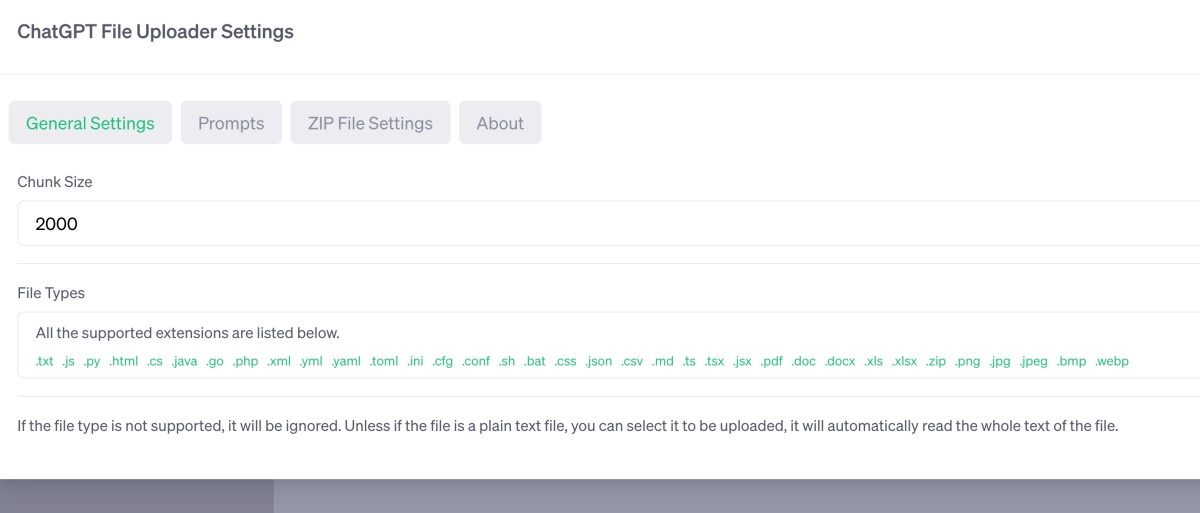This screenshot has height=513, width=1200.
Task: Select the .txt extension tag
Action: (x=44, y=362)
